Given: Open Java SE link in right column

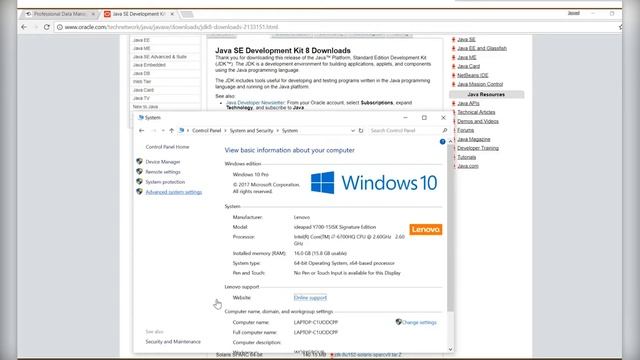Looking at the screenshot, I should [x=466, y=40].
